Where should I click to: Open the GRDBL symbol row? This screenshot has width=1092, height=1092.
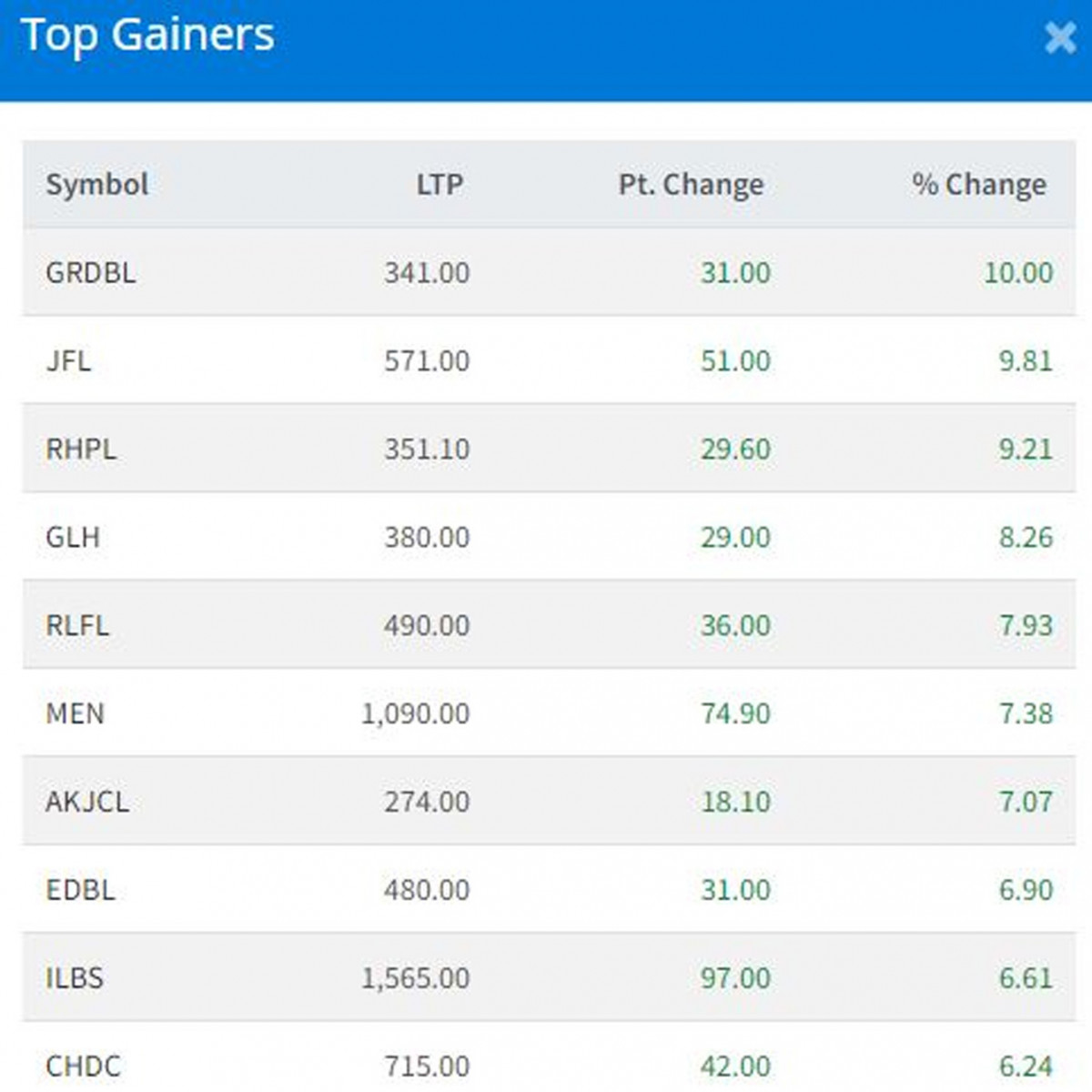click(90, 273)
